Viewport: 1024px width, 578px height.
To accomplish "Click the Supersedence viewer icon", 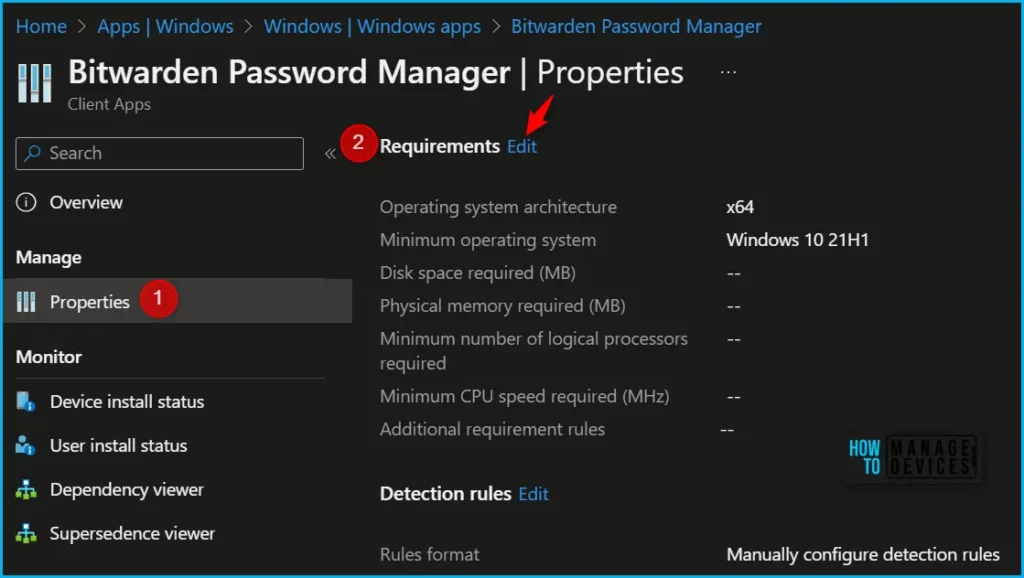I will point(26,534).
